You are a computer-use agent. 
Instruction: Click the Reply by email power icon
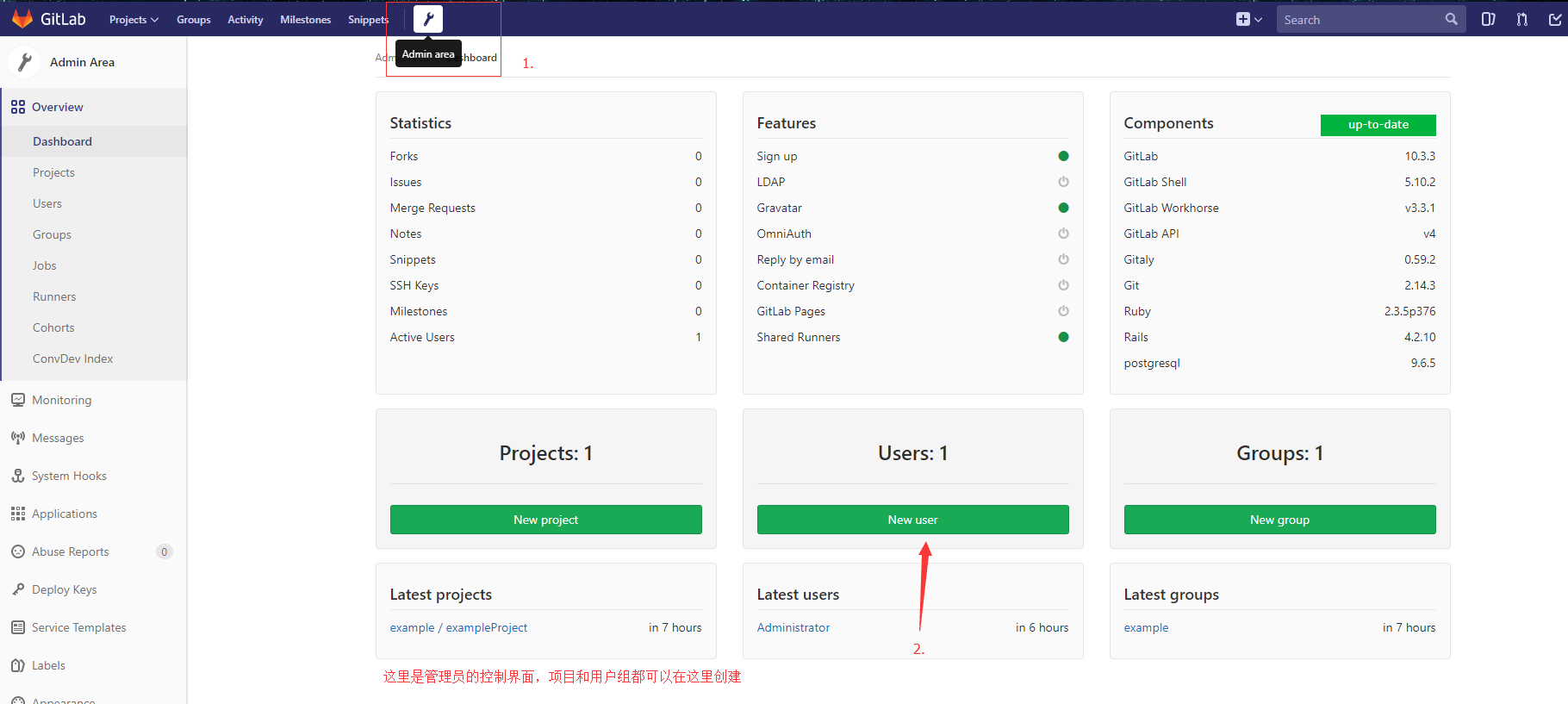pyautogui.click(x=1063, y=259)
